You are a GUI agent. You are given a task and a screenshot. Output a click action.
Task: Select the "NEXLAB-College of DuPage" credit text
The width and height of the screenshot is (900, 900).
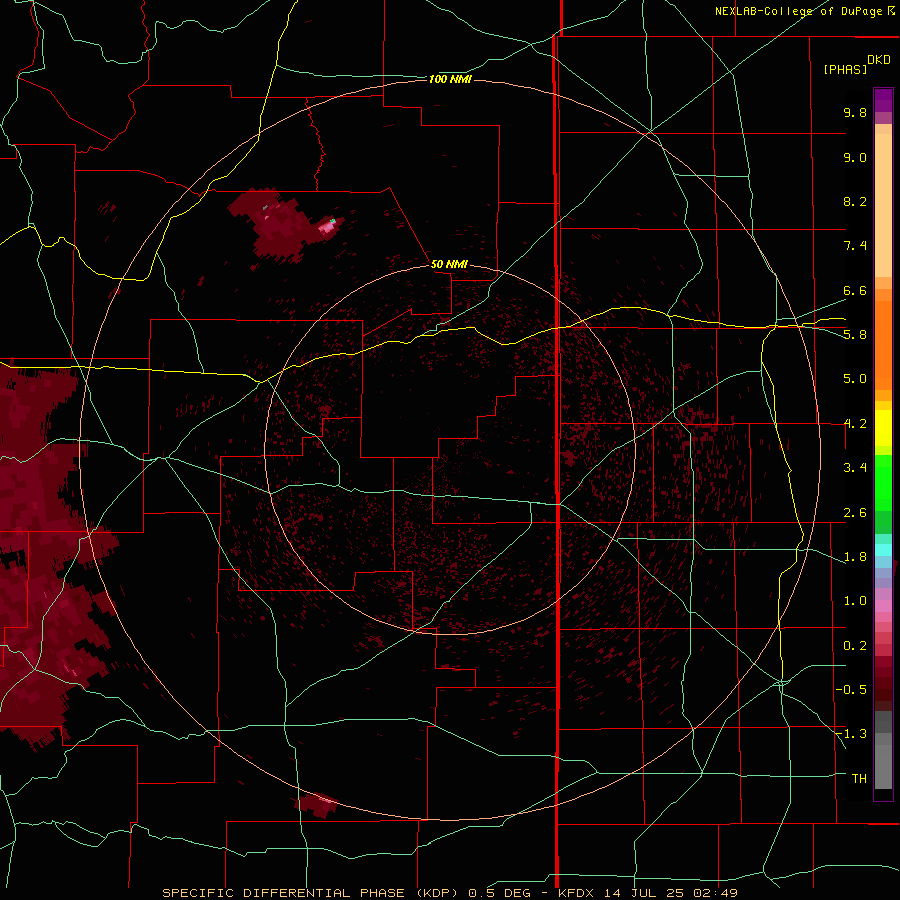[x=798, y=11]
